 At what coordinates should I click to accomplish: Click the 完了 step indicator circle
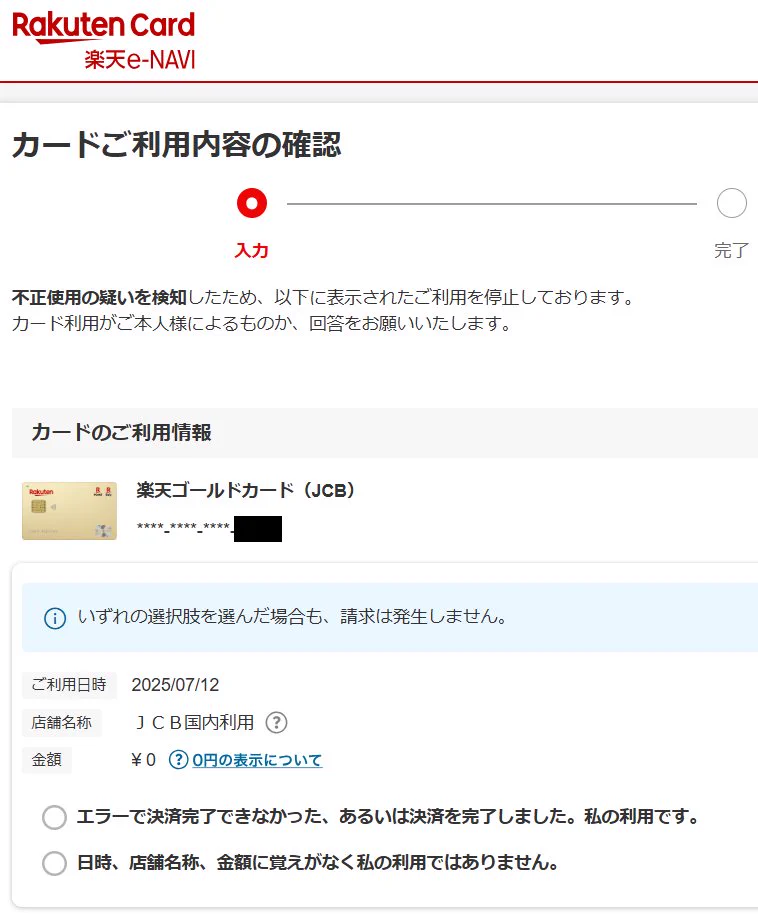(x=731, y=203)
